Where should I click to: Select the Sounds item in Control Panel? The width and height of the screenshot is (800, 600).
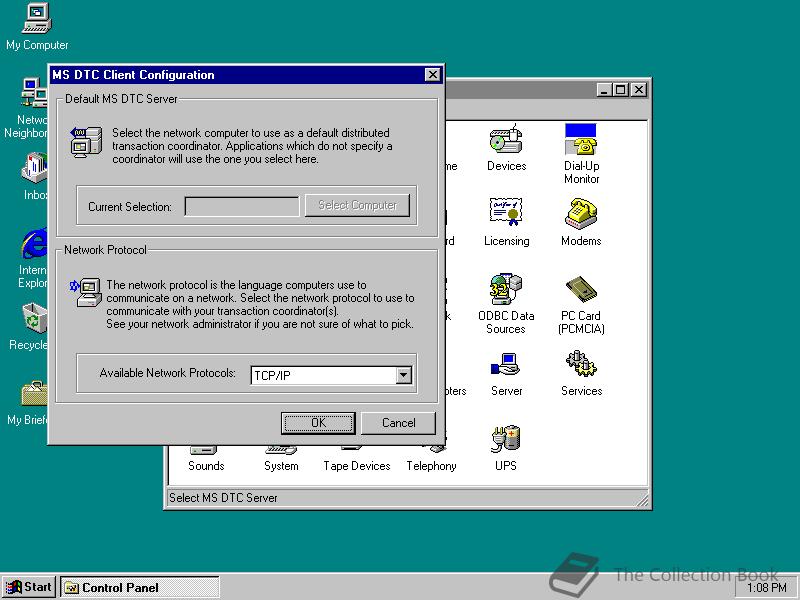(206, 460)
